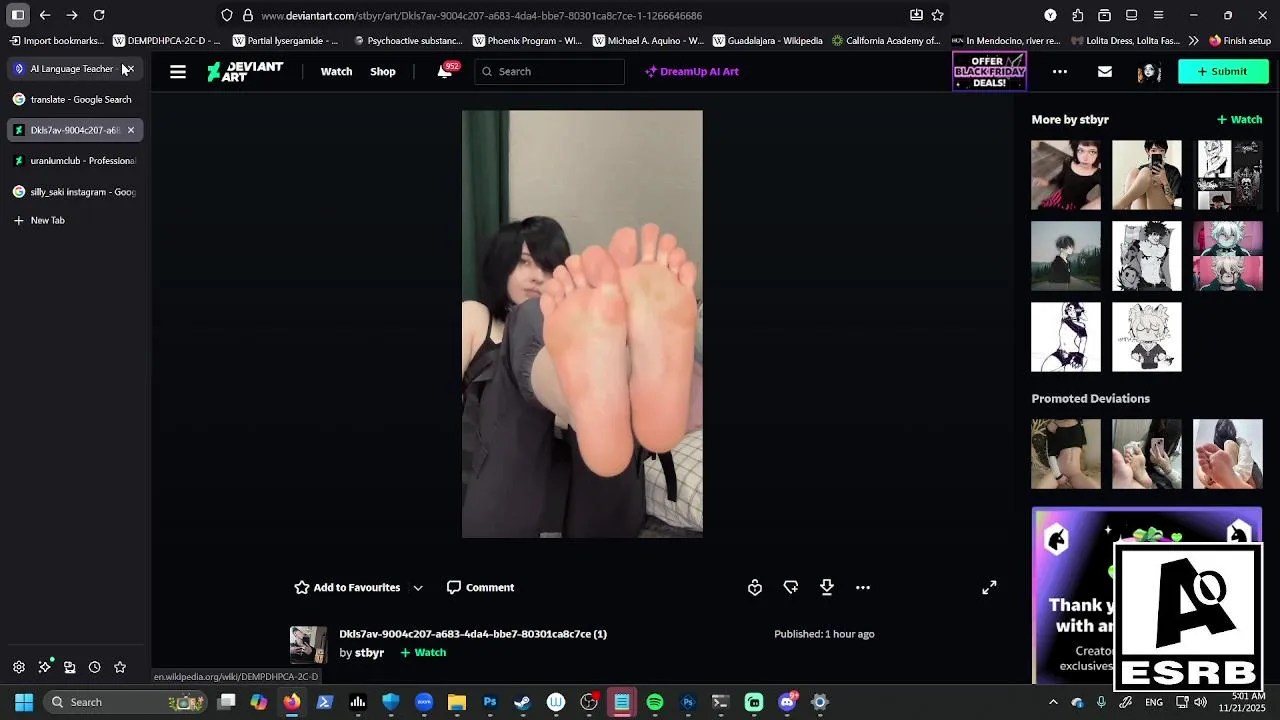Viewport: 1280px width, 720px height.
Task: Open the Watch menu in DeviantArt header
Action: click(336, 71)
